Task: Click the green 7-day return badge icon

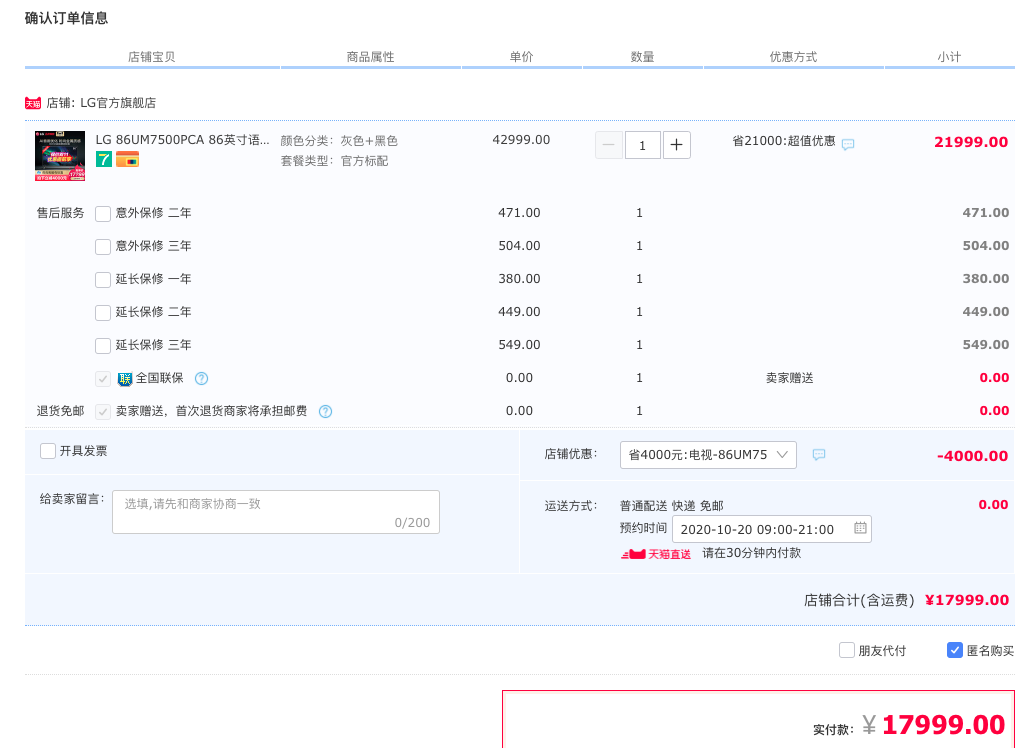Action: pos(104,159)
